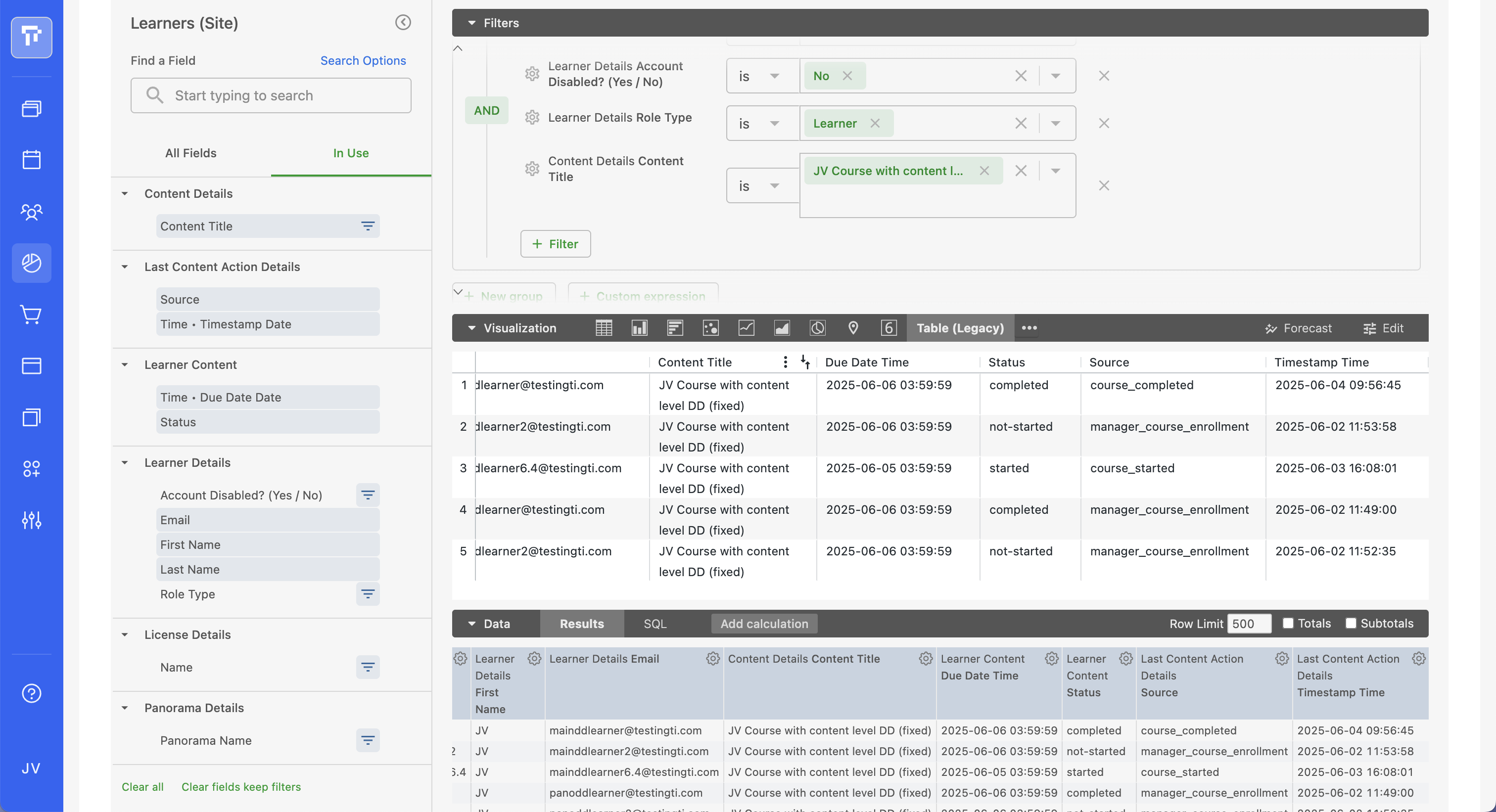
Task: Switch to the Results tab
Action: 582,624
